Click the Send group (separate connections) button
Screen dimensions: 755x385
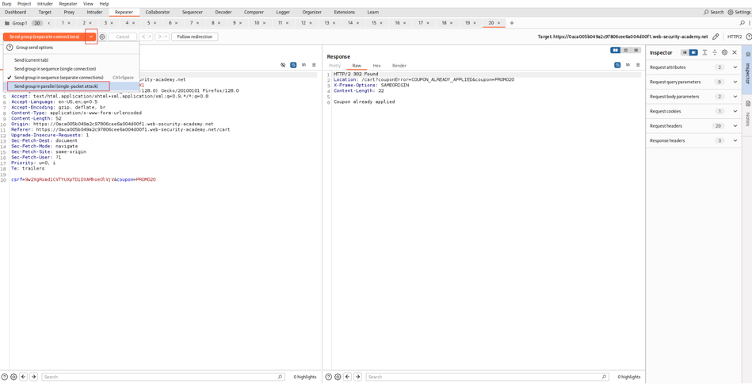click(44, 37)
